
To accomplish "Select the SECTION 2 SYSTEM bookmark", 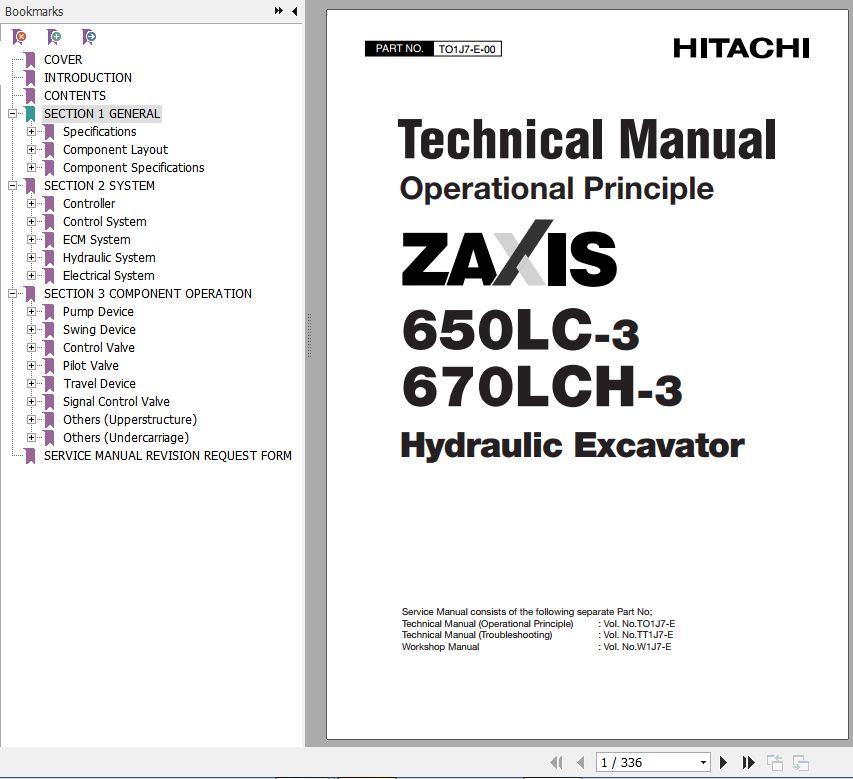I will coord(99,186).
